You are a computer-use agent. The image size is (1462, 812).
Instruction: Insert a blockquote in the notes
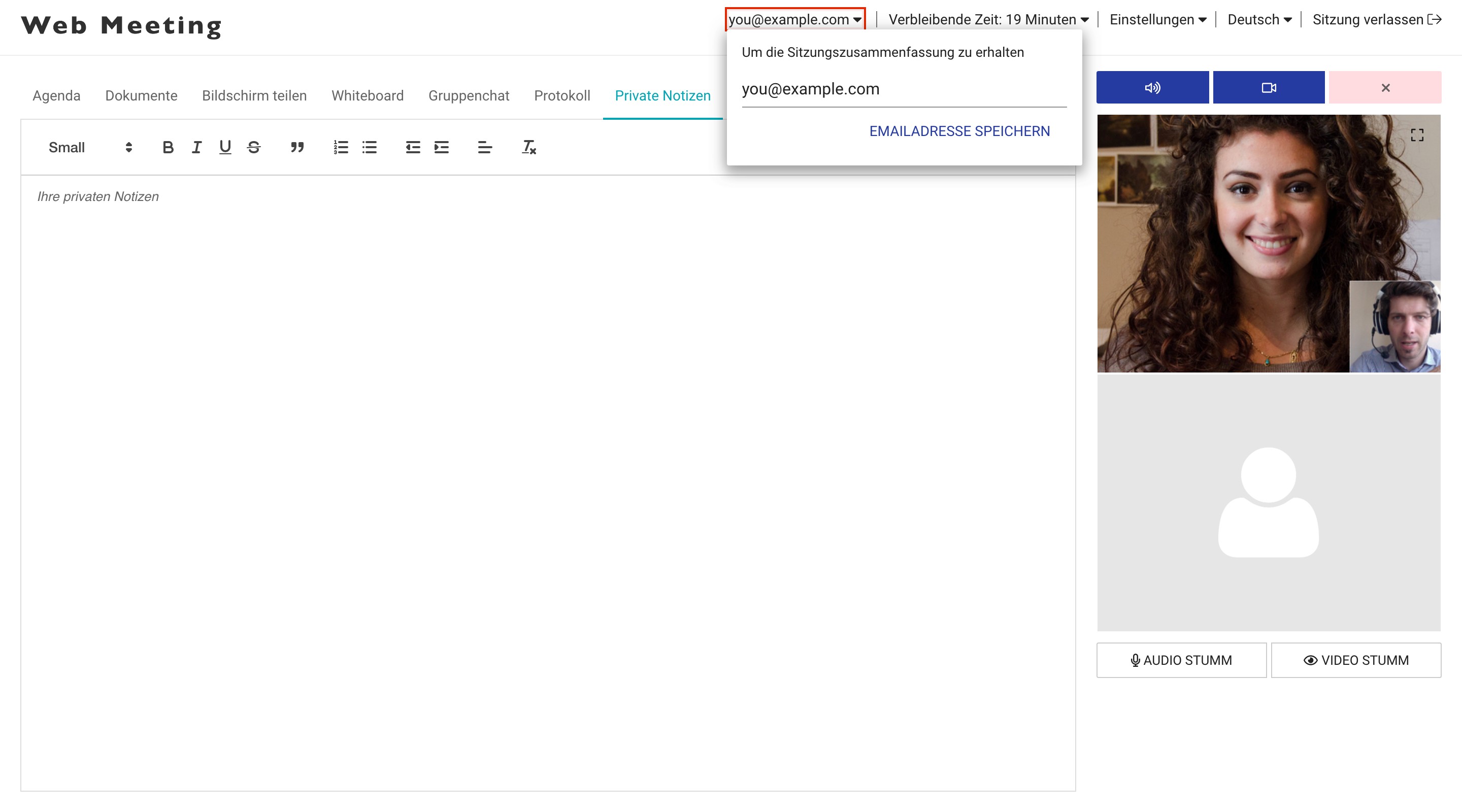(x=297, y=148)
